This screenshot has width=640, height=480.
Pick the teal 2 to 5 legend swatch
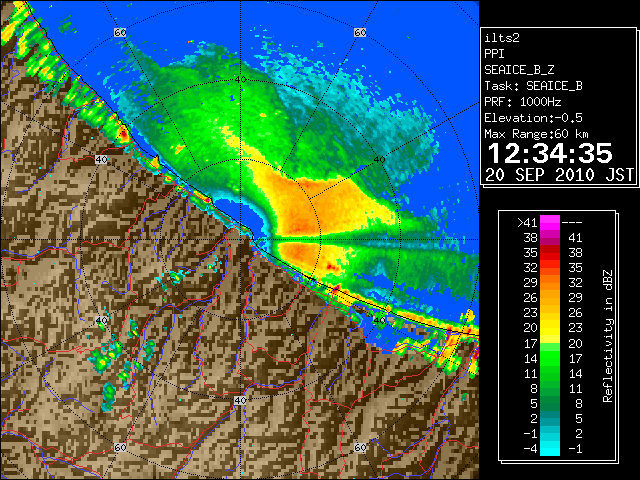tap(550, 418)
